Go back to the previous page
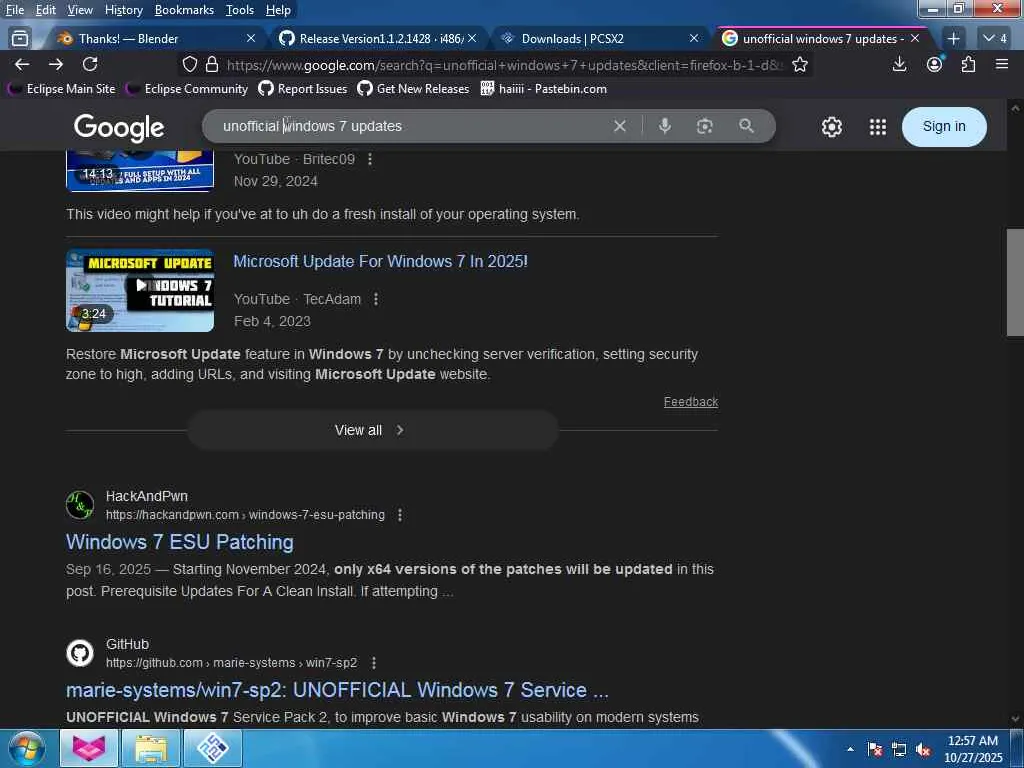 [x=22, y=64]
